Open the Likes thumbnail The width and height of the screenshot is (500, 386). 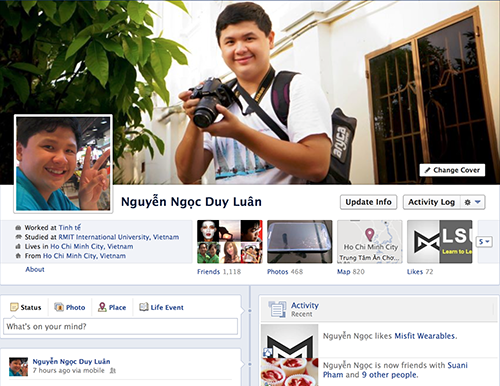[440, 242]
